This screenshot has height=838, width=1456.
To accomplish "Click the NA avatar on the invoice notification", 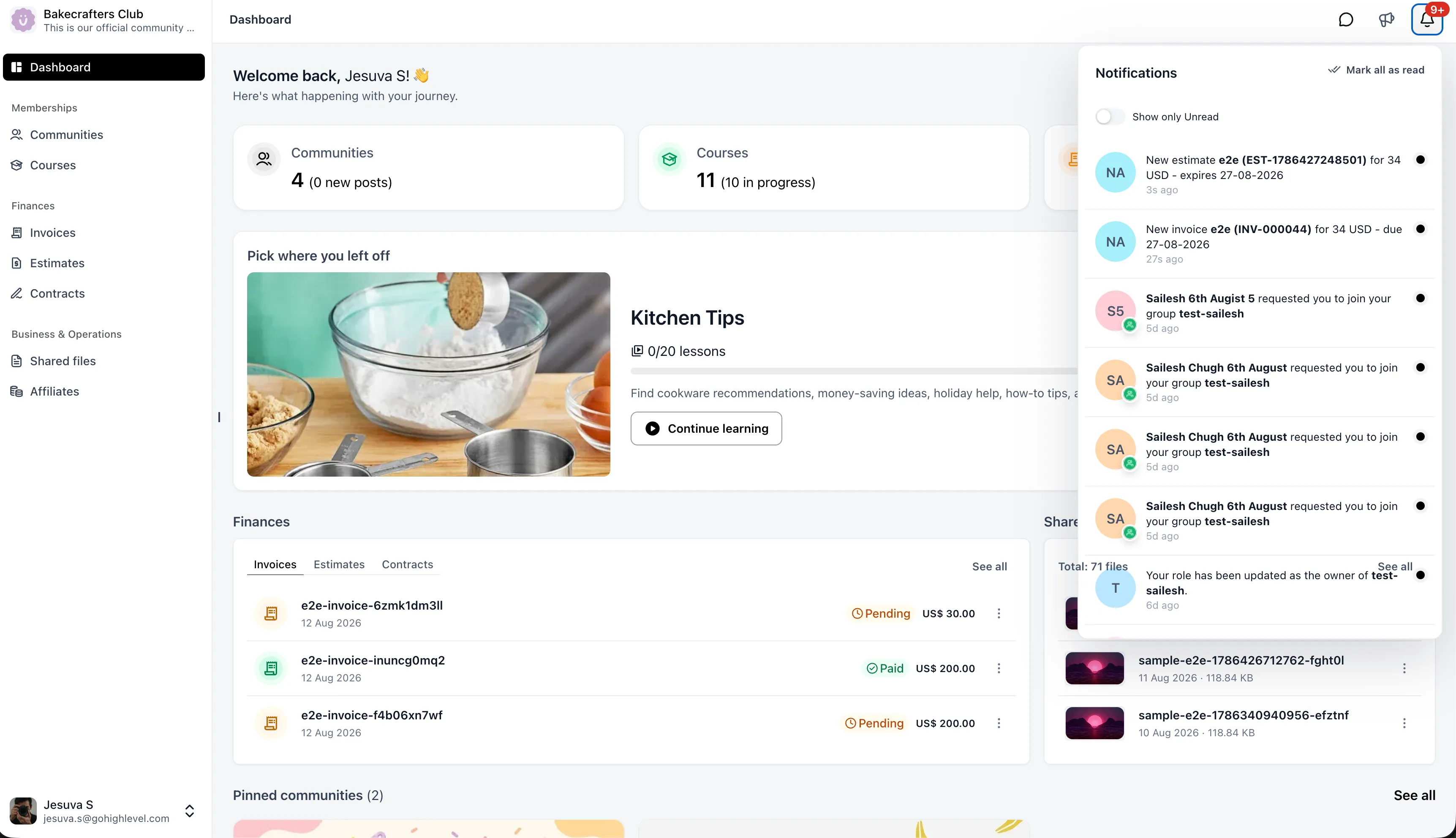I will coord(1115,242).
